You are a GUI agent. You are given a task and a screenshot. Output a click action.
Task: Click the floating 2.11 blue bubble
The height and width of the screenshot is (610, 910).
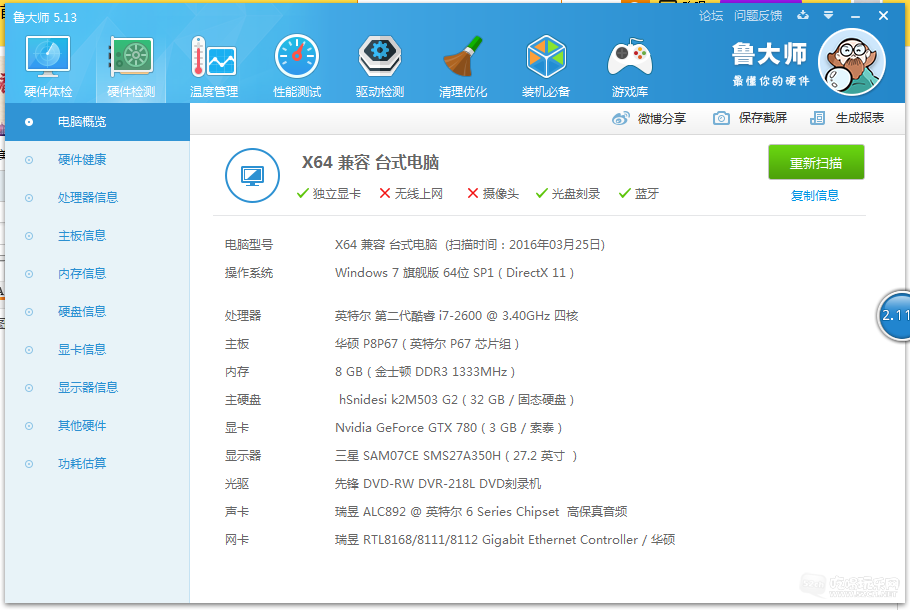894,316
